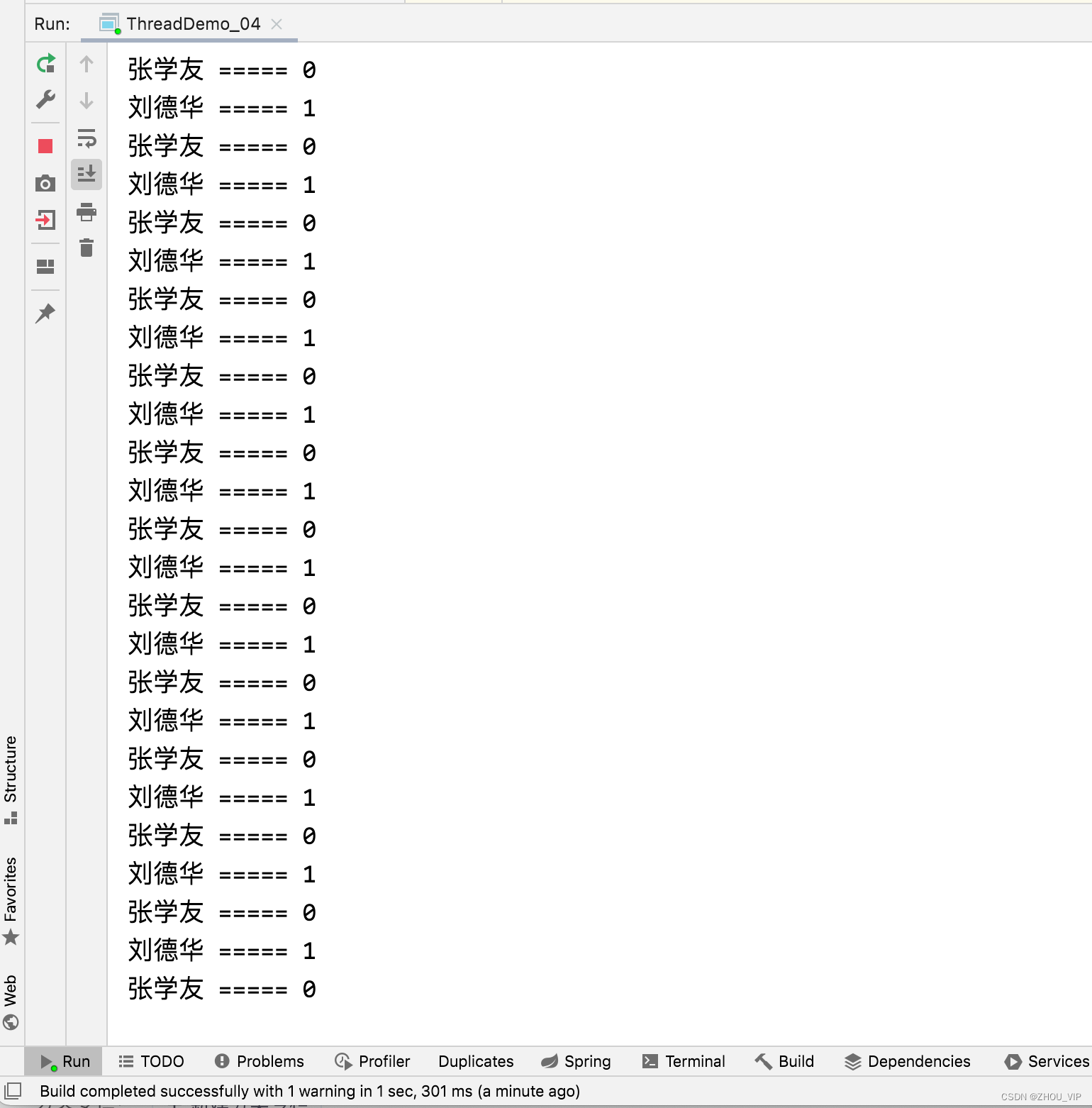Click build completed status message

(310, 1091)
